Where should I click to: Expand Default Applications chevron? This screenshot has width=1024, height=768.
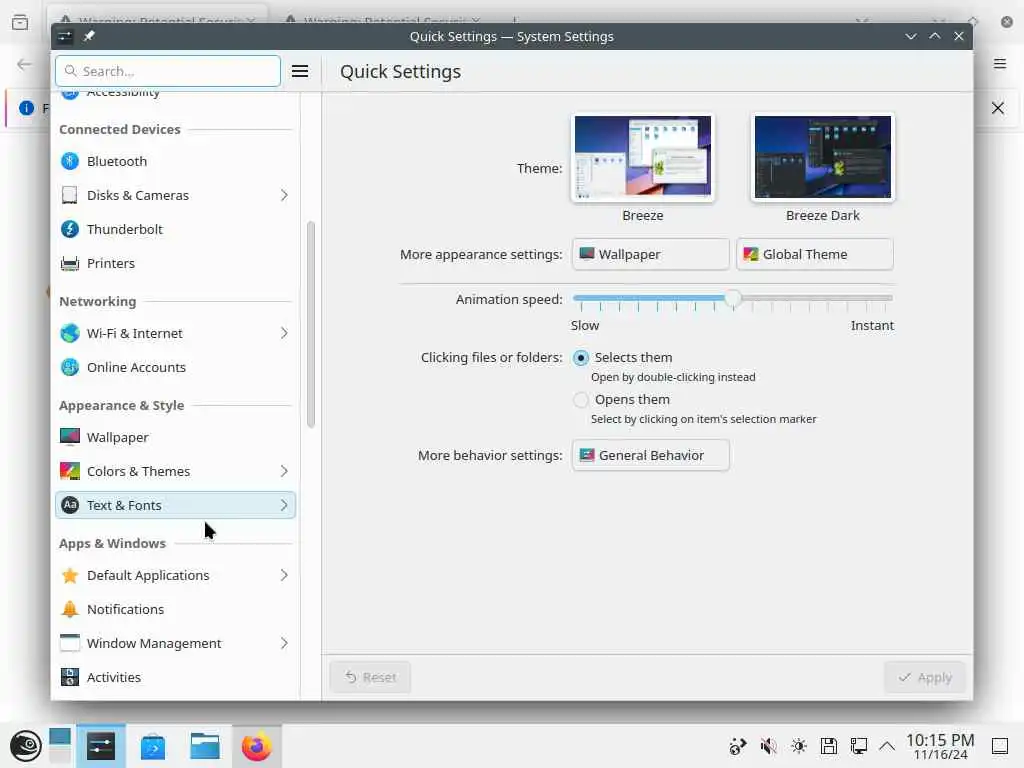coord(284,575)
